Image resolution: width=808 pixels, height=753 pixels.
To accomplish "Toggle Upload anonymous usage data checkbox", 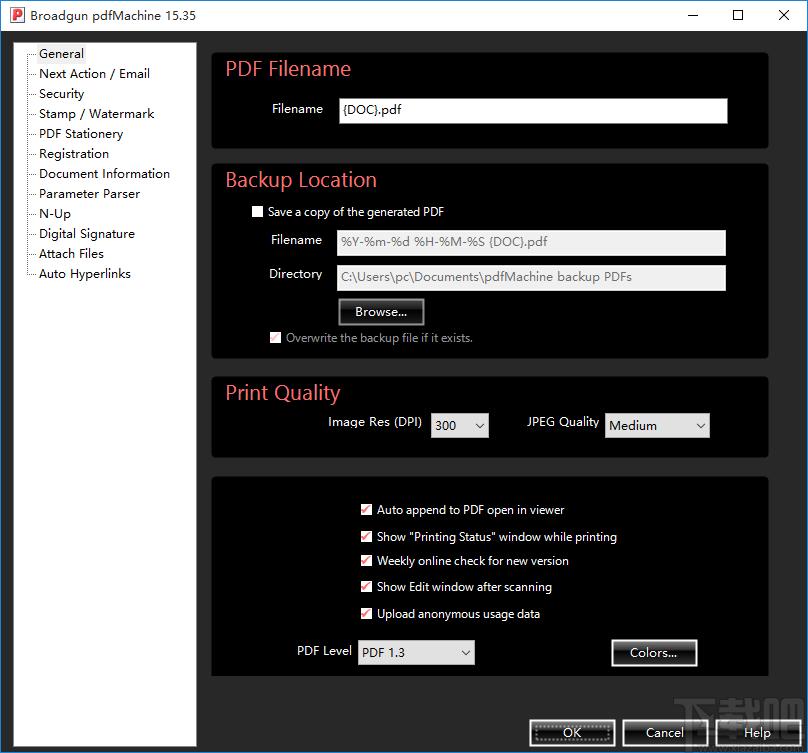I will click(366, 613).
